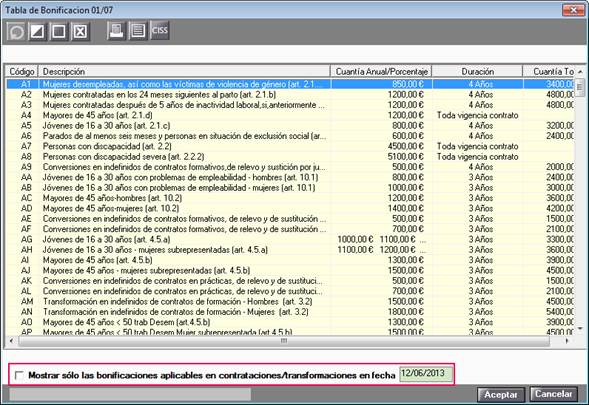589x405 pixels.
Task: Click the vertical scrollbar up arrow
Action: [x=580, y=71]
